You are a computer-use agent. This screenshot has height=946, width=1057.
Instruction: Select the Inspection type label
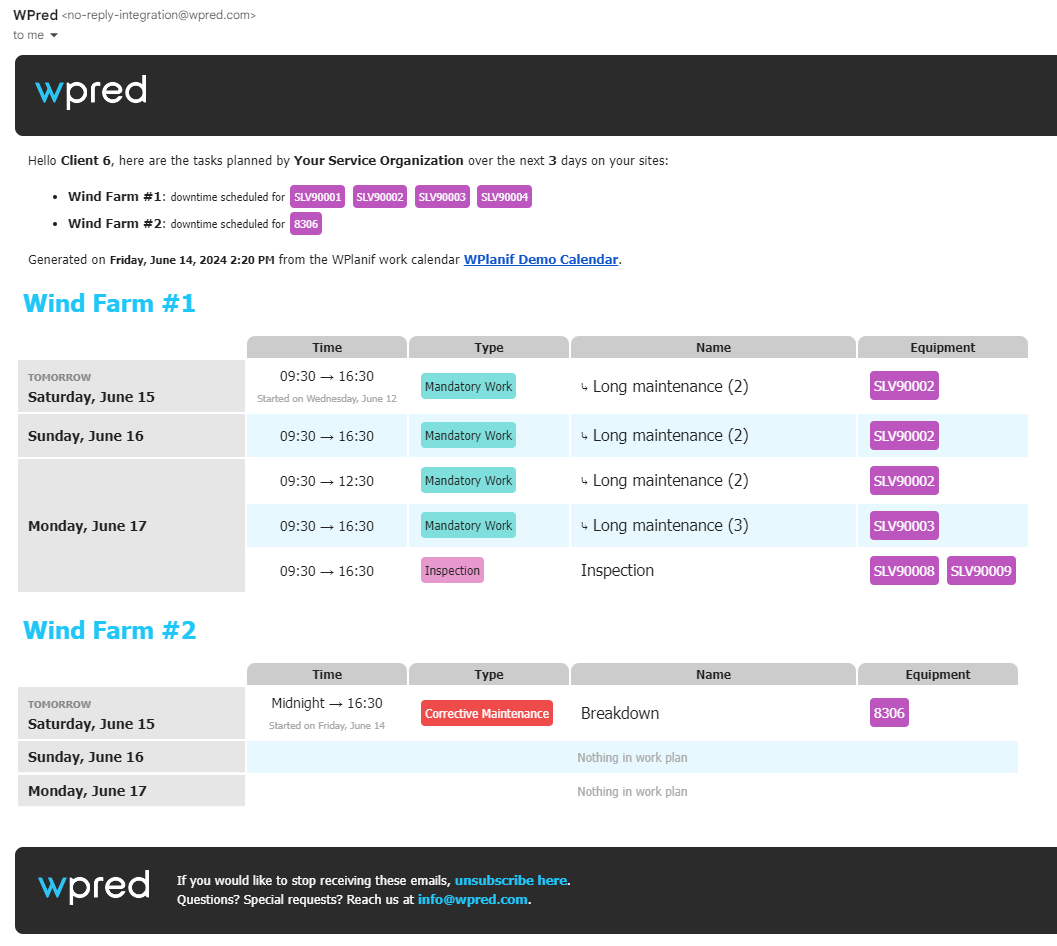[452, 570]
